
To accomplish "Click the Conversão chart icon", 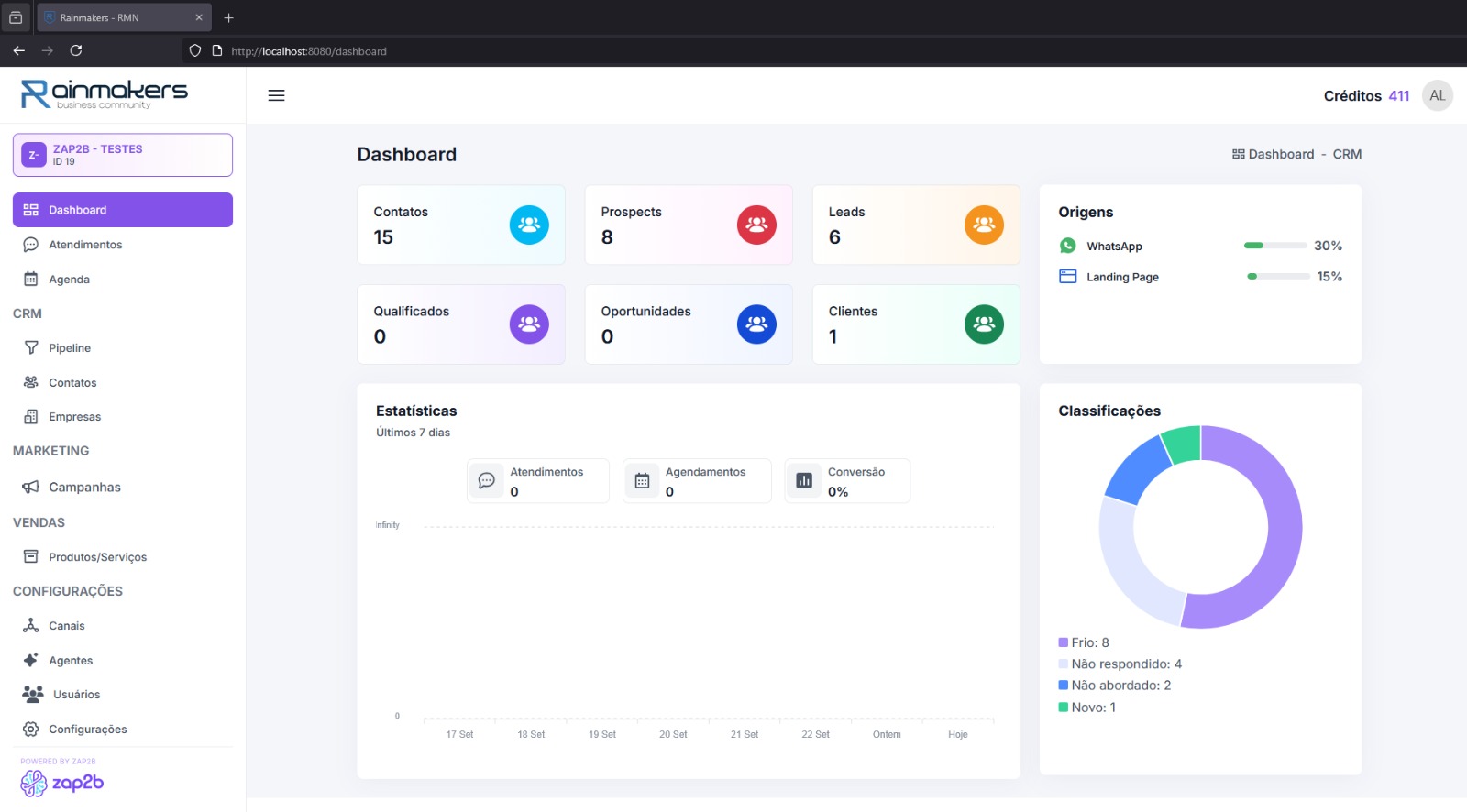I will tap(804, 481).
